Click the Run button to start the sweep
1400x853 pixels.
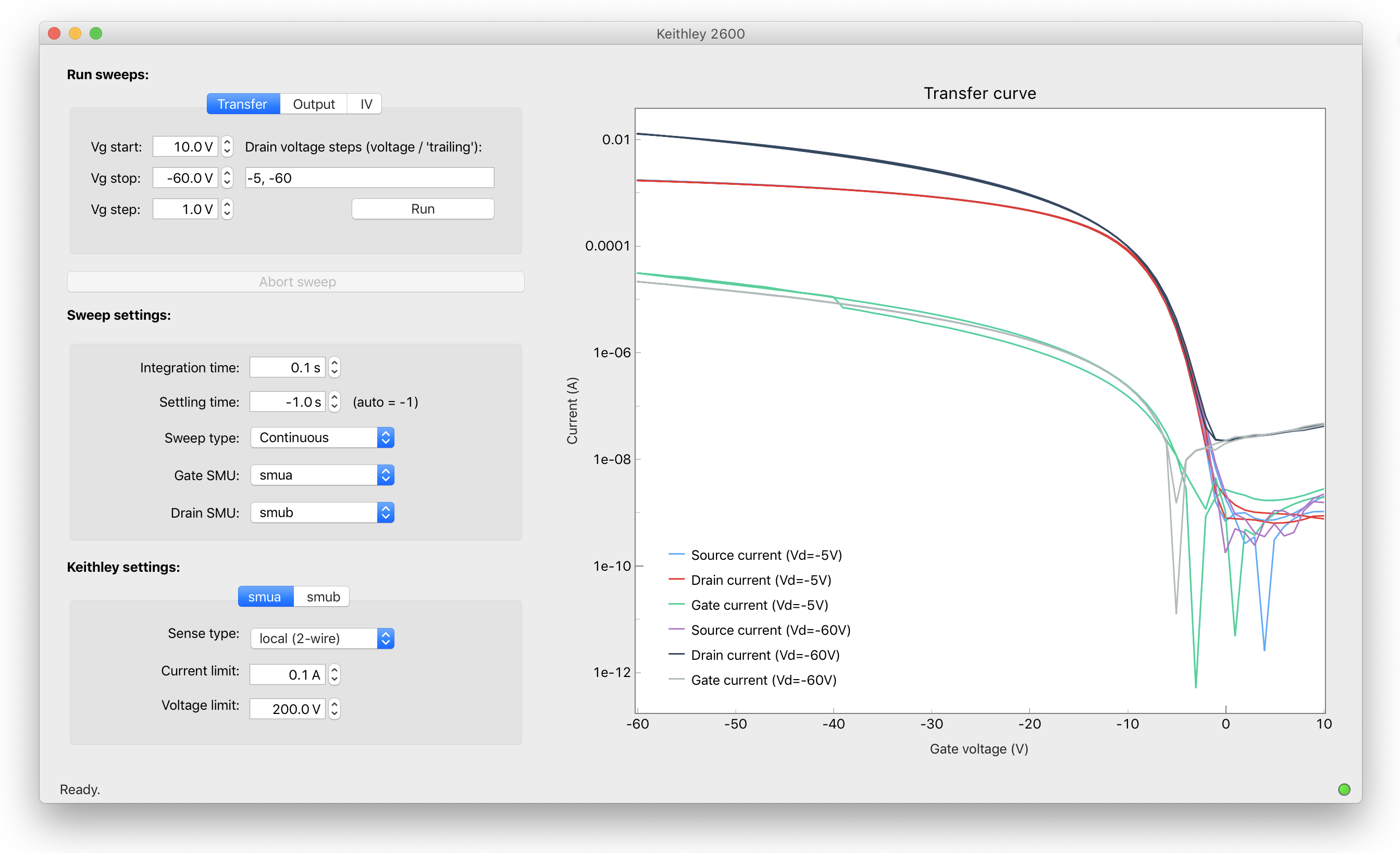click(423, 209)
